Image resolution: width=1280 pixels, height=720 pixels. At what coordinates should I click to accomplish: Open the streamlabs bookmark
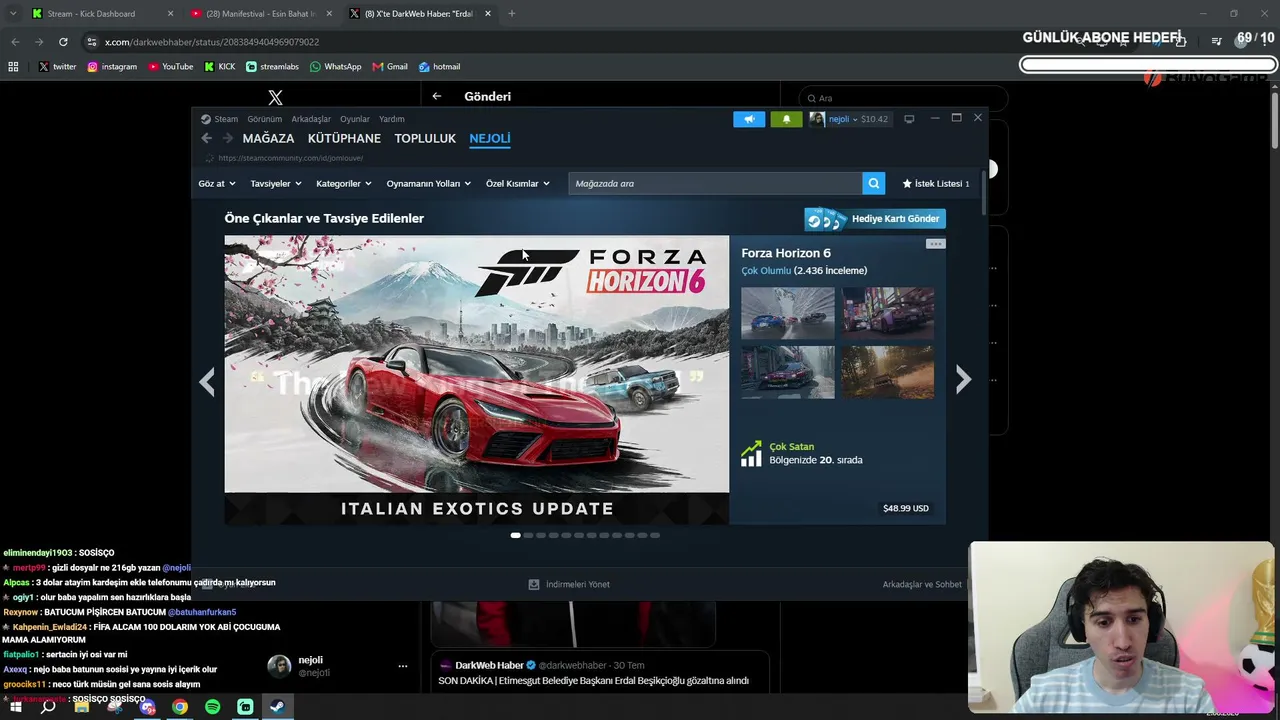[273, 67]
